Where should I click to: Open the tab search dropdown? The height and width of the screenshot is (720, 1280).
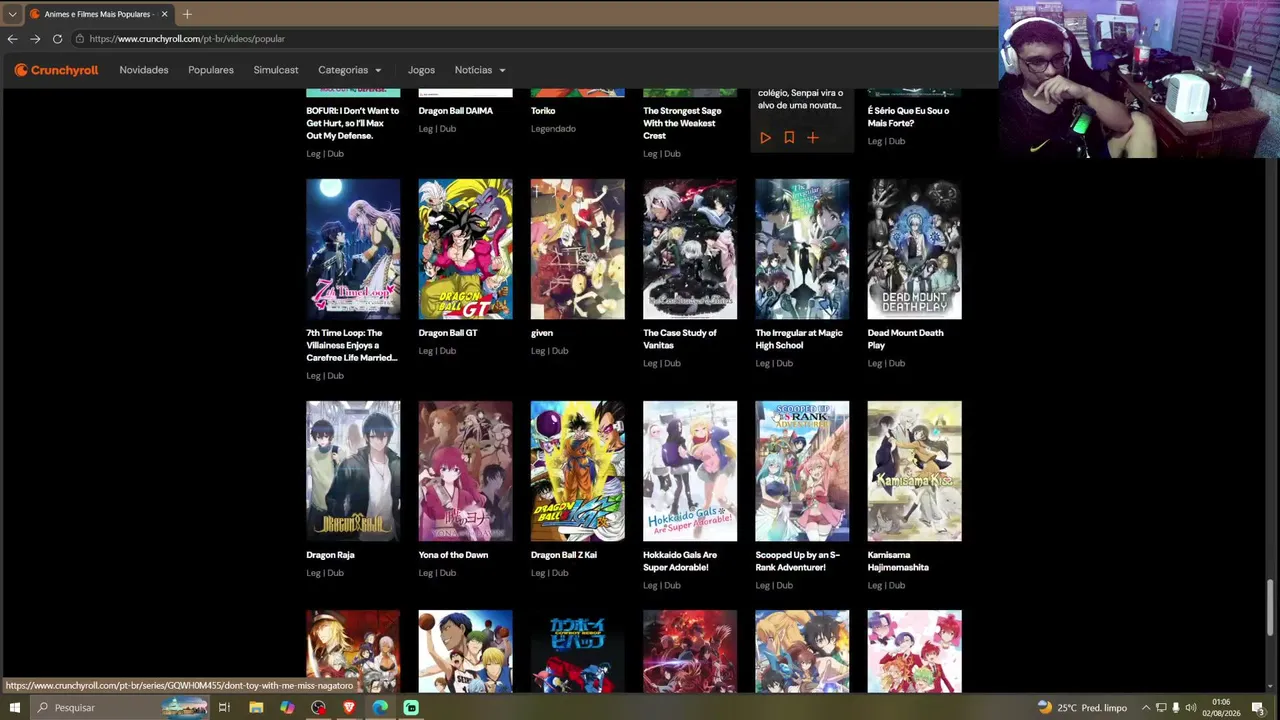click(x=12, y=14)
